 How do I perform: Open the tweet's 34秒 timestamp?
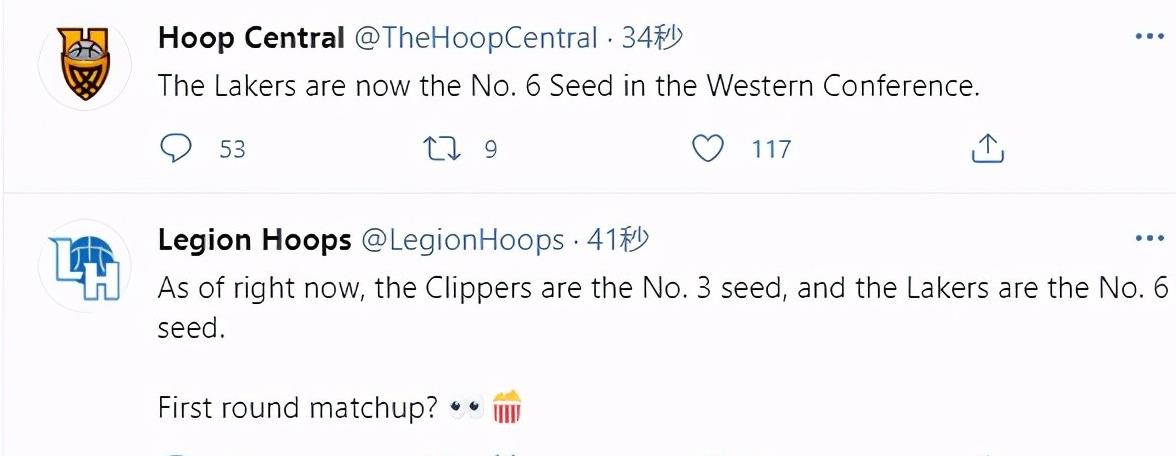(652, 39)
